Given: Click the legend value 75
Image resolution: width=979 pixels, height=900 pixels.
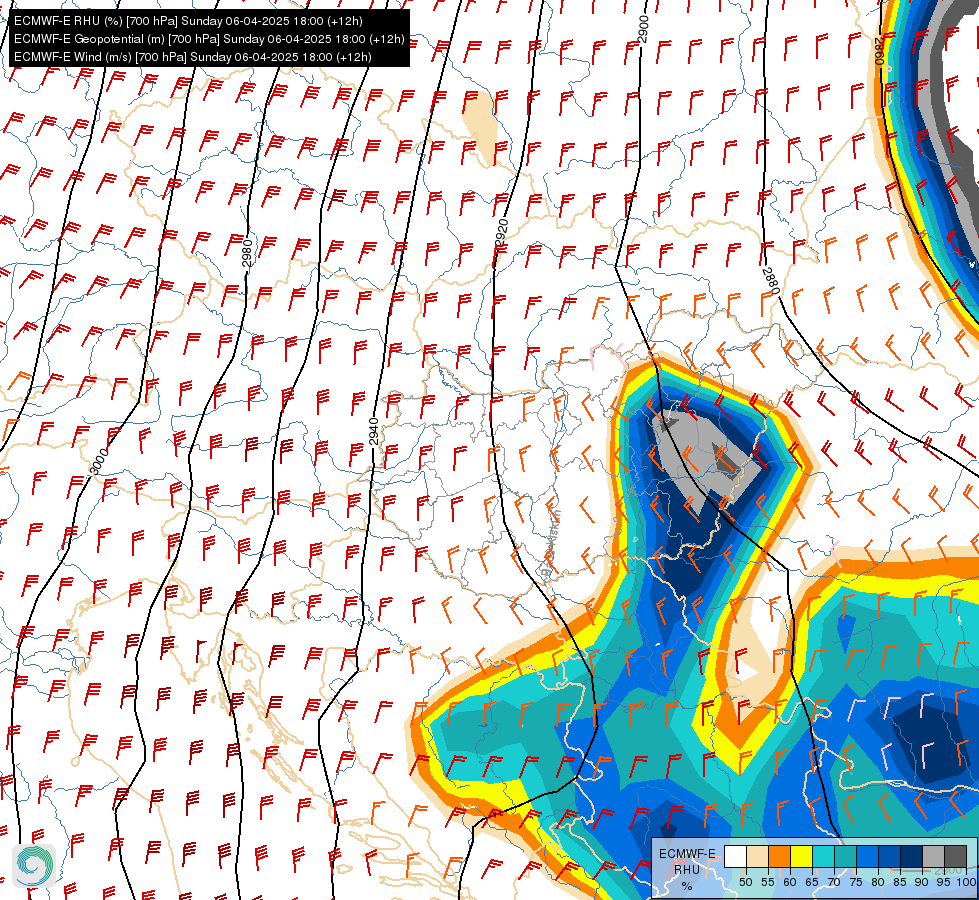Looking at the screenshot, I should (x=856, y=882).
